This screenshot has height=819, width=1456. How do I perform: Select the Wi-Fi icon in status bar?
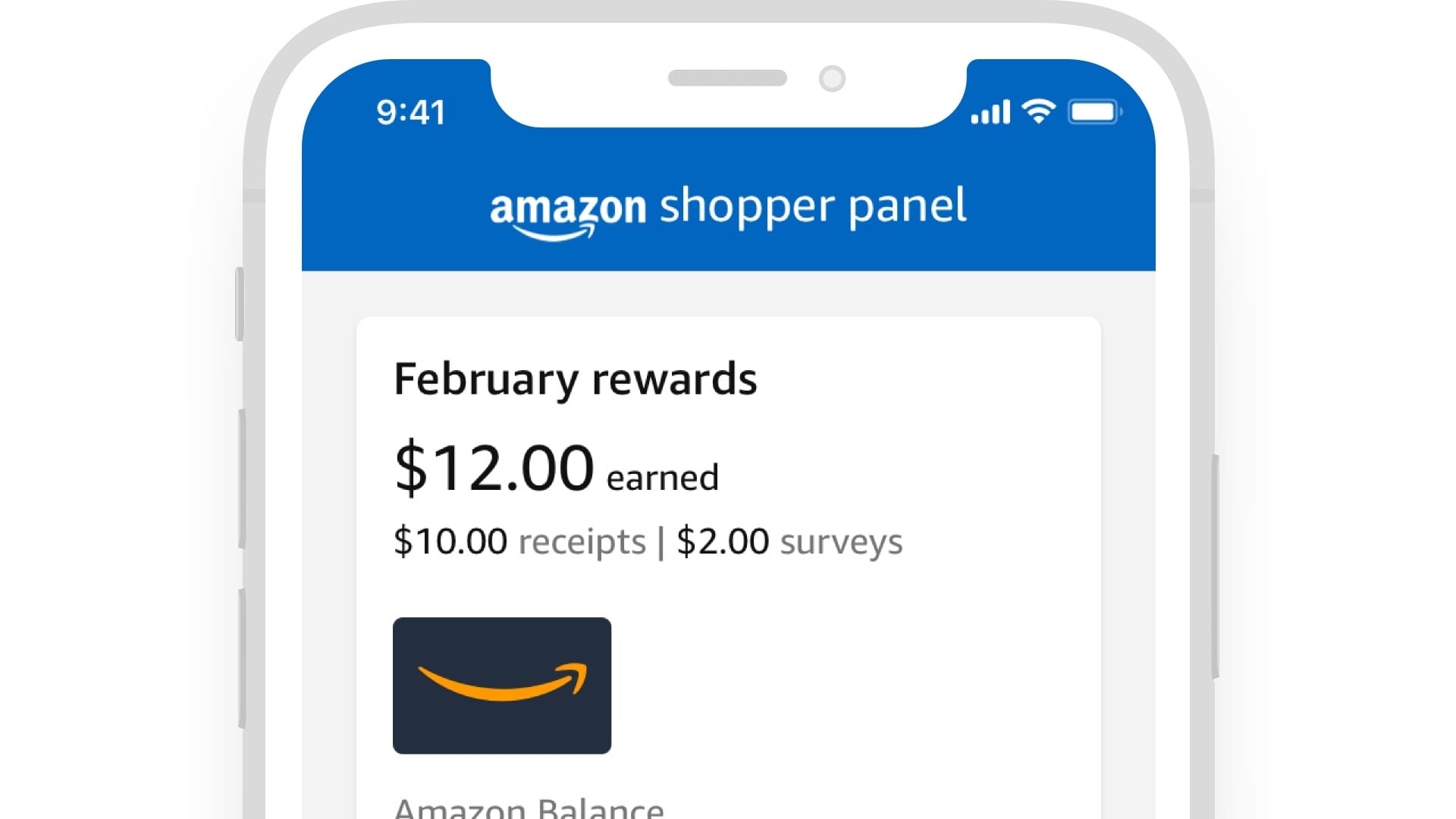(x=1038, y=111)
